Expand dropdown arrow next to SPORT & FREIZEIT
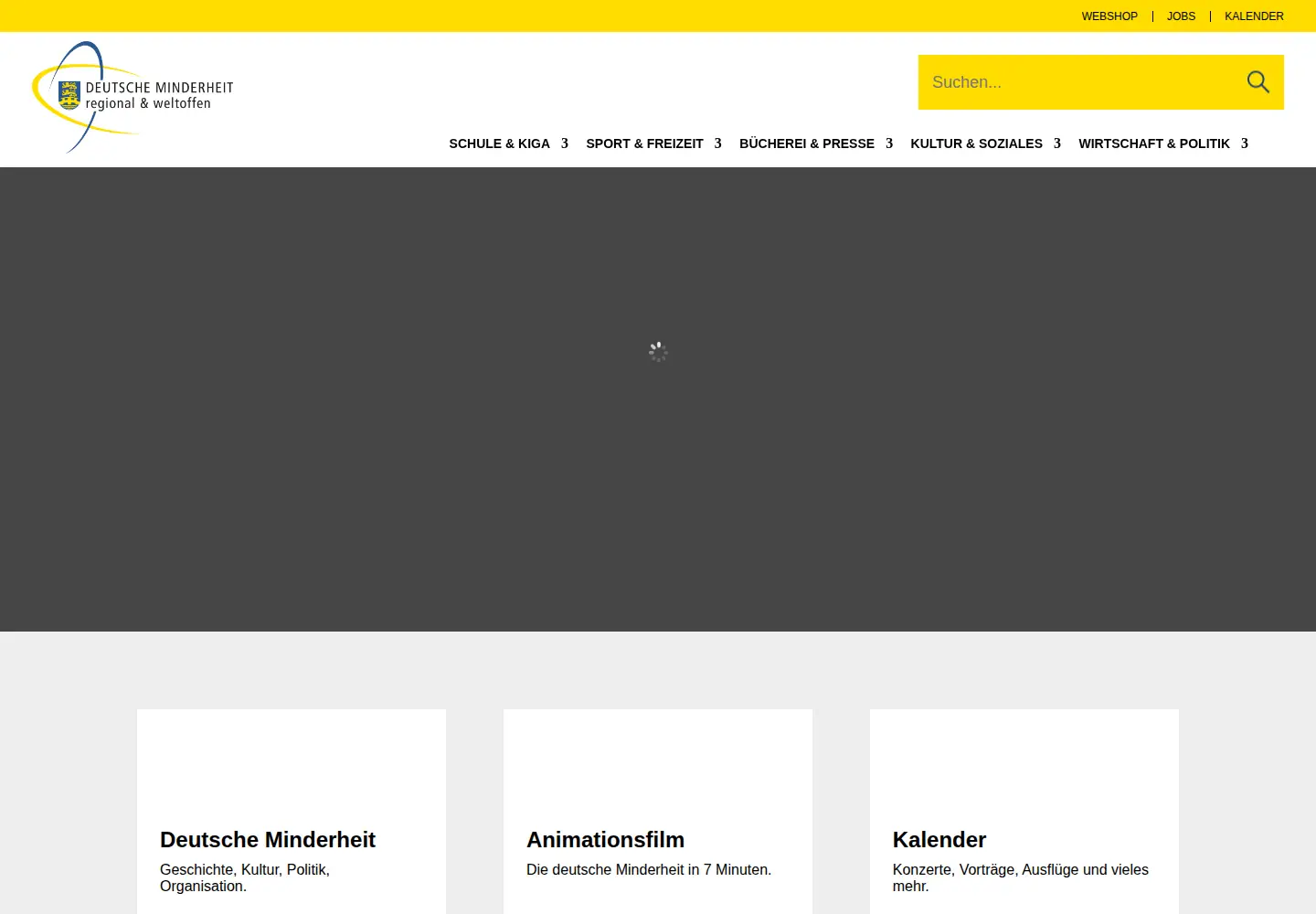 (718, 143)
